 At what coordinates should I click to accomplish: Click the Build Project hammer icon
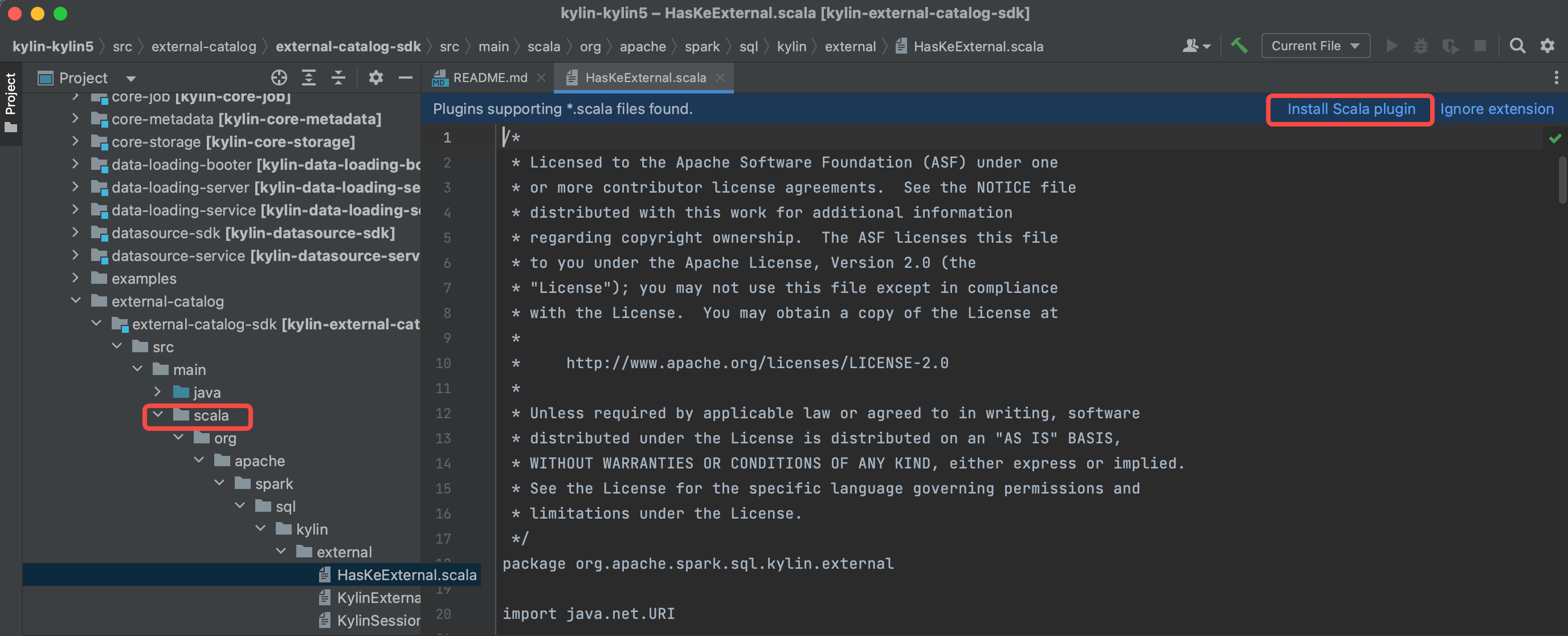point(1239,46)
